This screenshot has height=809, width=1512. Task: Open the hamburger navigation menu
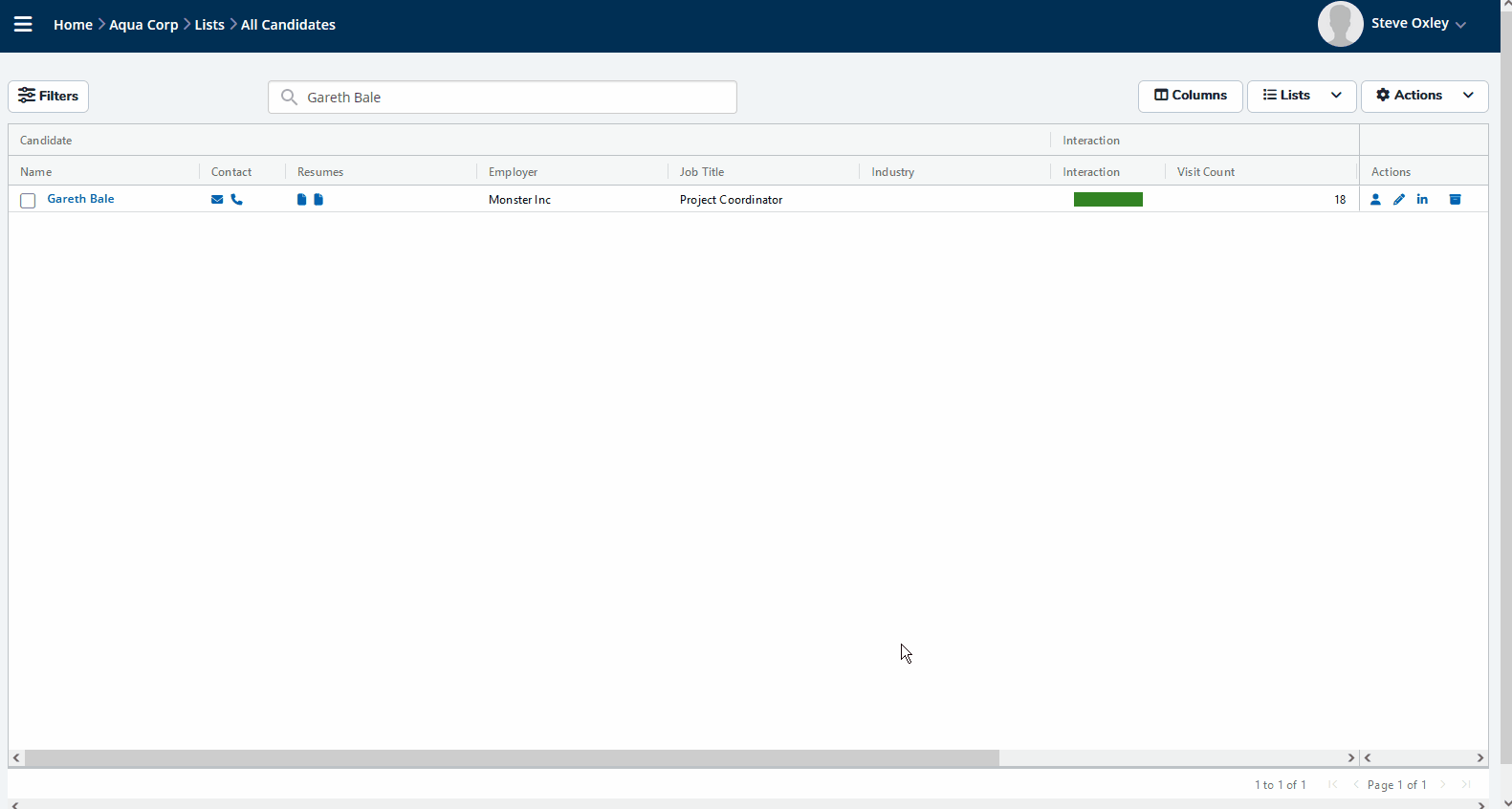point(23,25)
